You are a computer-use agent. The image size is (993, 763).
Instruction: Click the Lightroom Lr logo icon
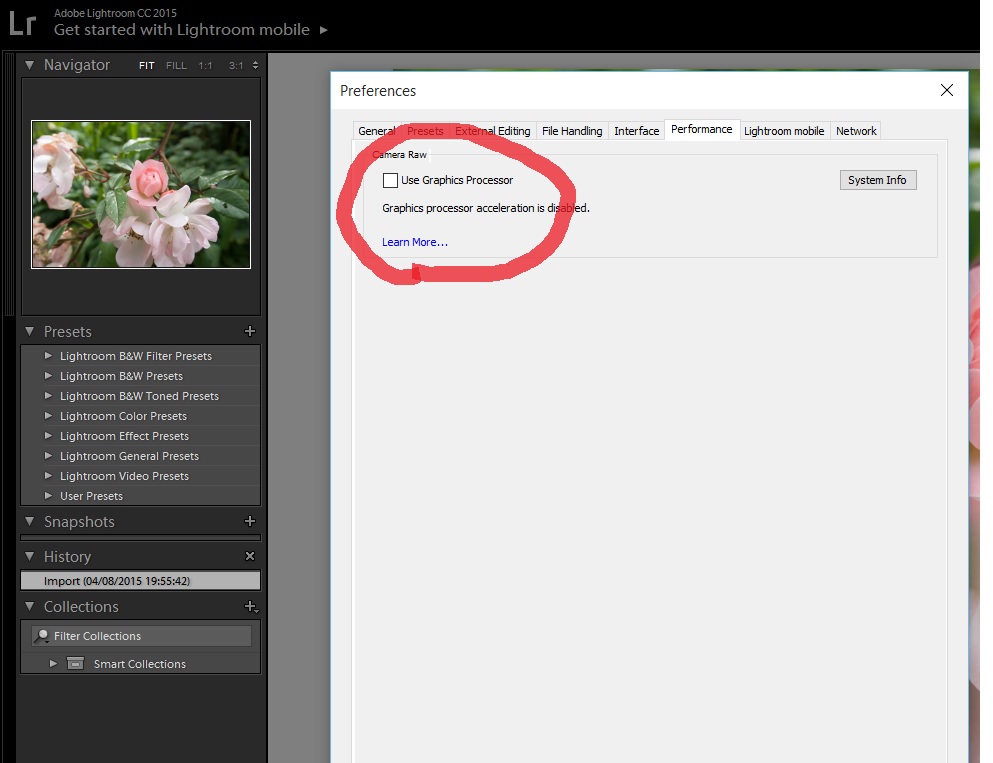coord(22,22)
